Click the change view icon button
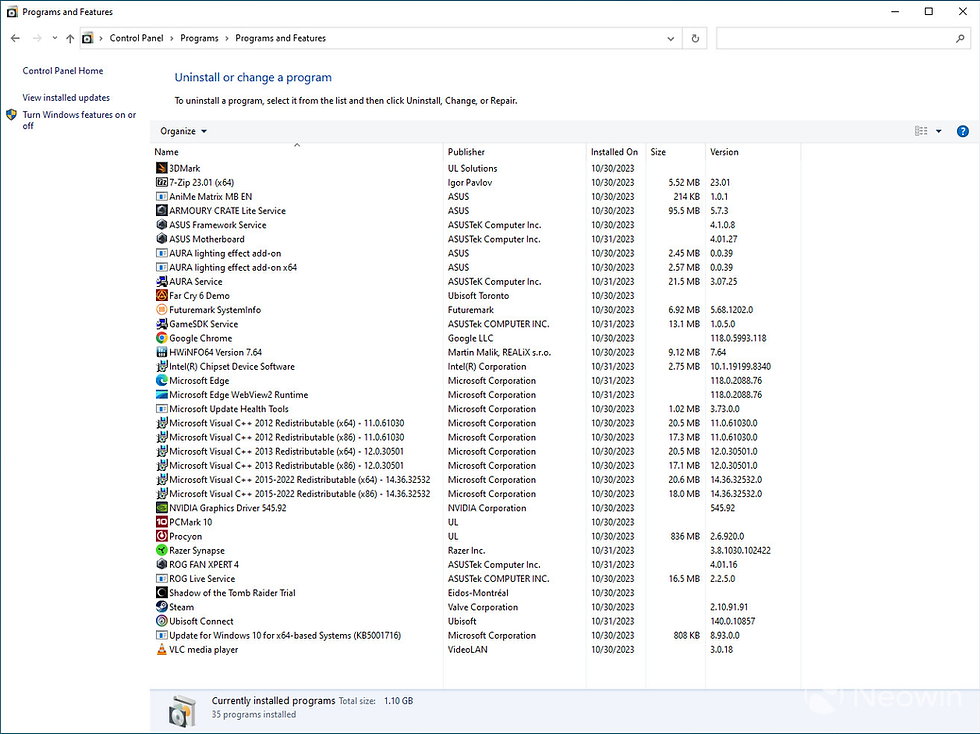Image resolution: width=980 pixels, height=734 pixels. point(921,131)
